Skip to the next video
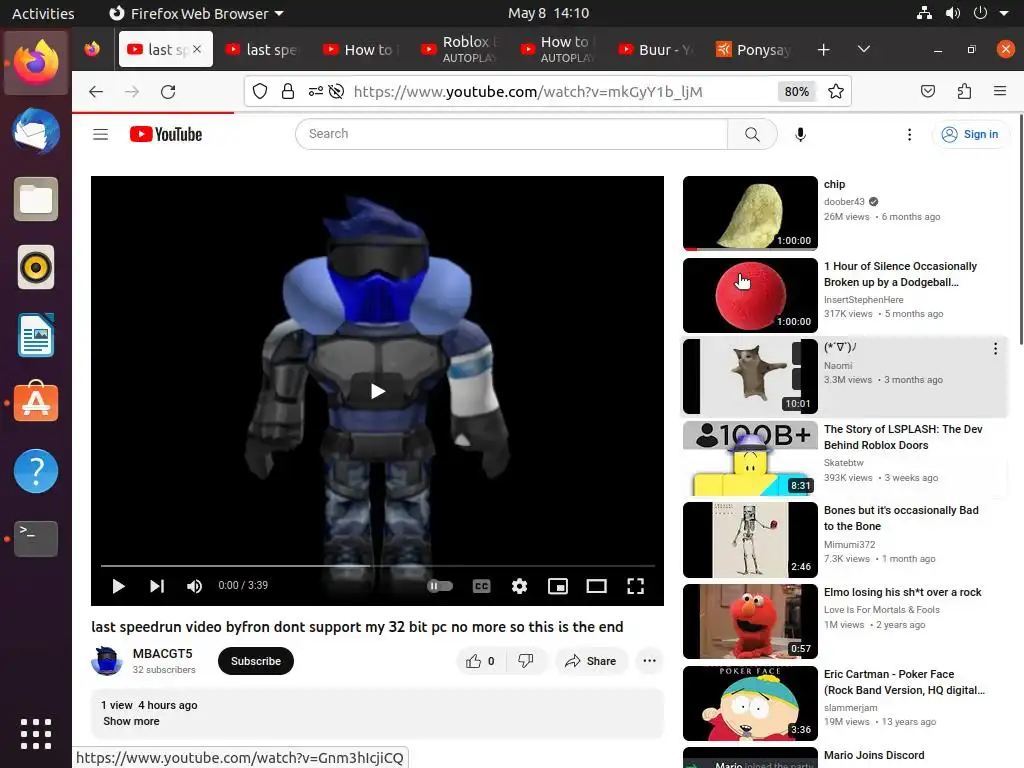Viewport: 1024px width, 768px height. (157, 586)
